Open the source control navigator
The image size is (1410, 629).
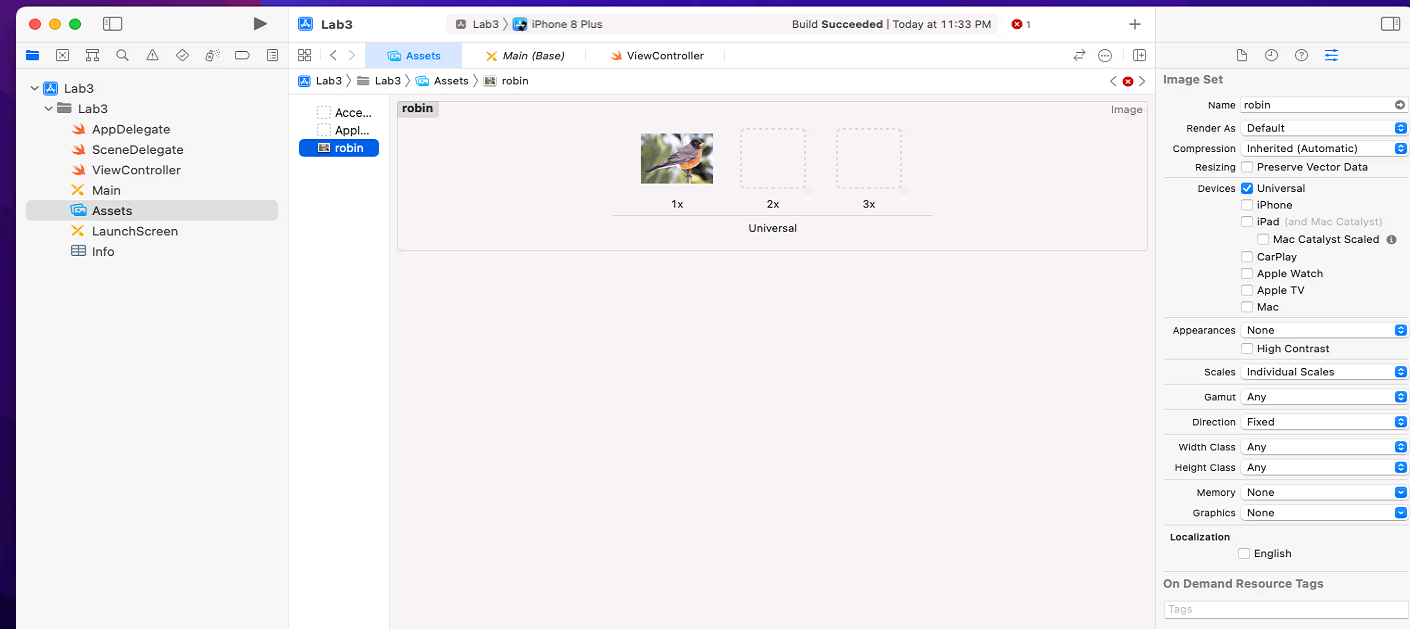click(x=62, y=55)
